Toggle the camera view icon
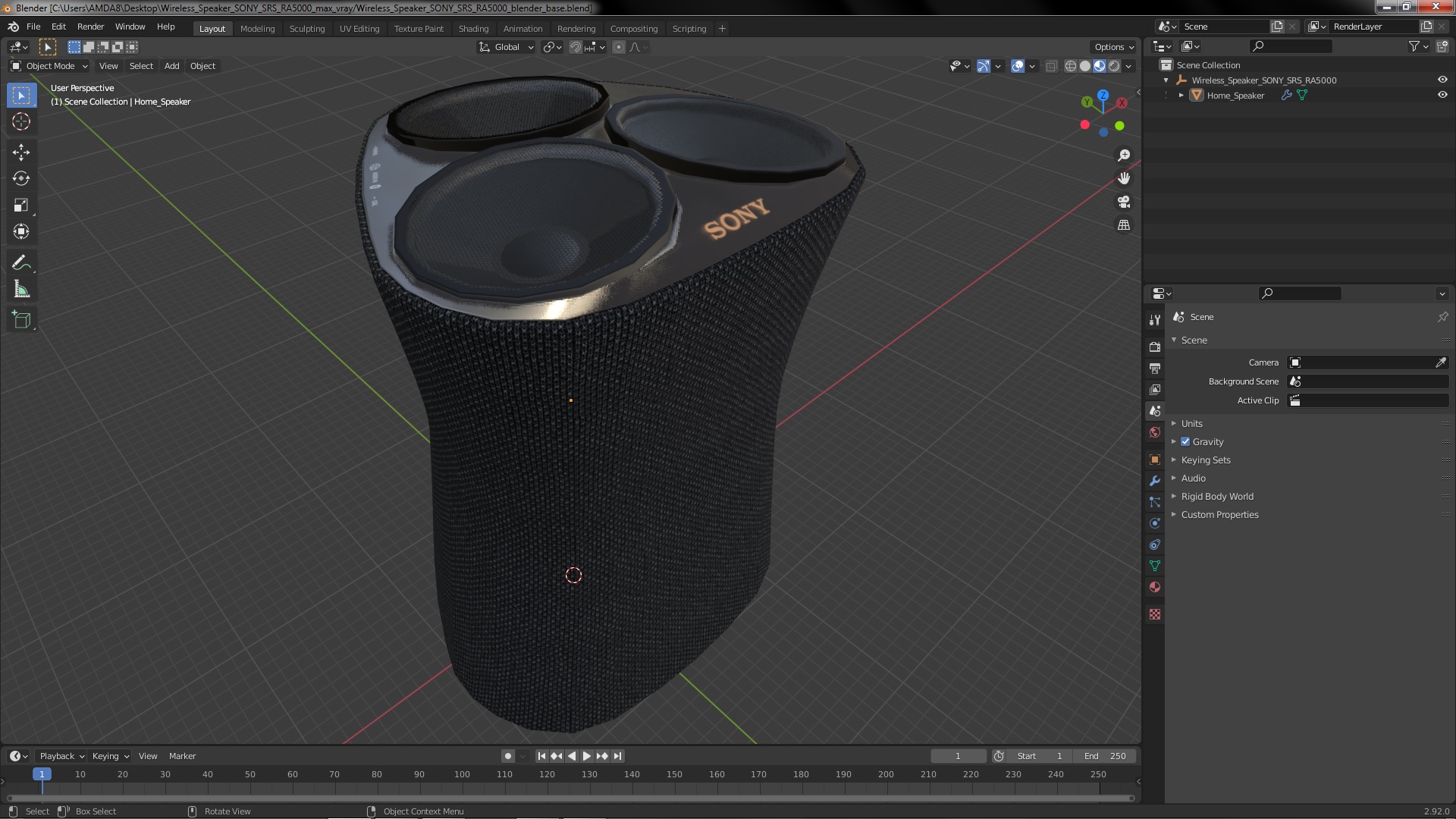Viewport: 1456px width, 819px height. point(1124,202)
